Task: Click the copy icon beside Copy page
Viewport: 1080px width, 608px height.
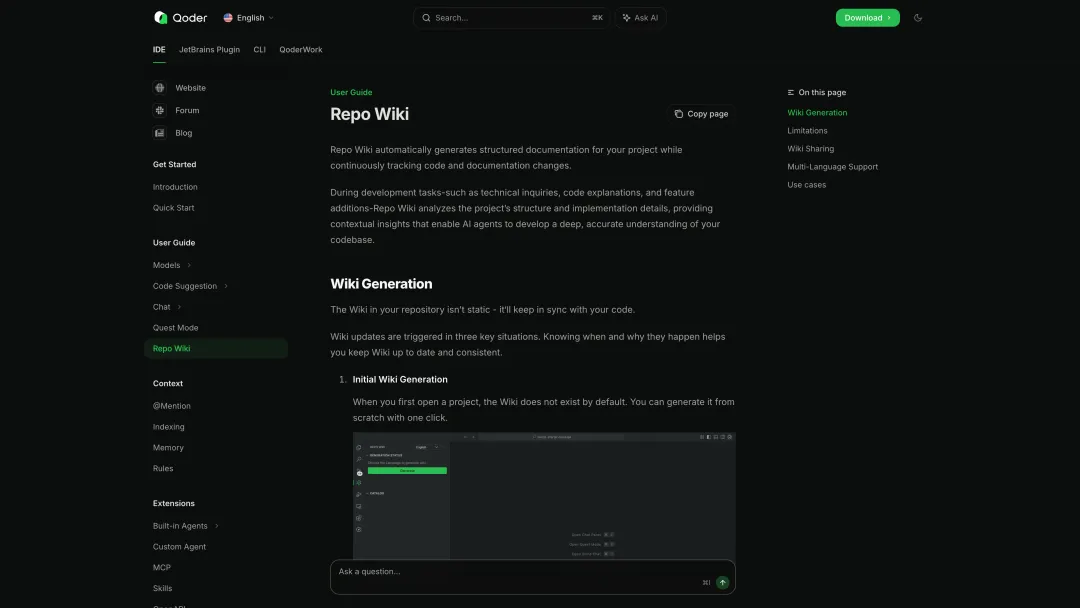Action: [x=678, y=114]
